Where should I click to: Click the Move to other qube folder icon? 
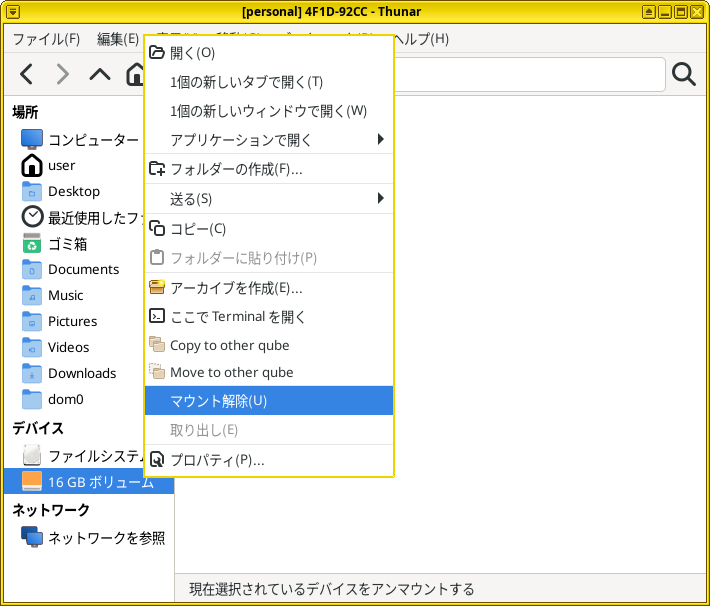[x=157, y=371]
